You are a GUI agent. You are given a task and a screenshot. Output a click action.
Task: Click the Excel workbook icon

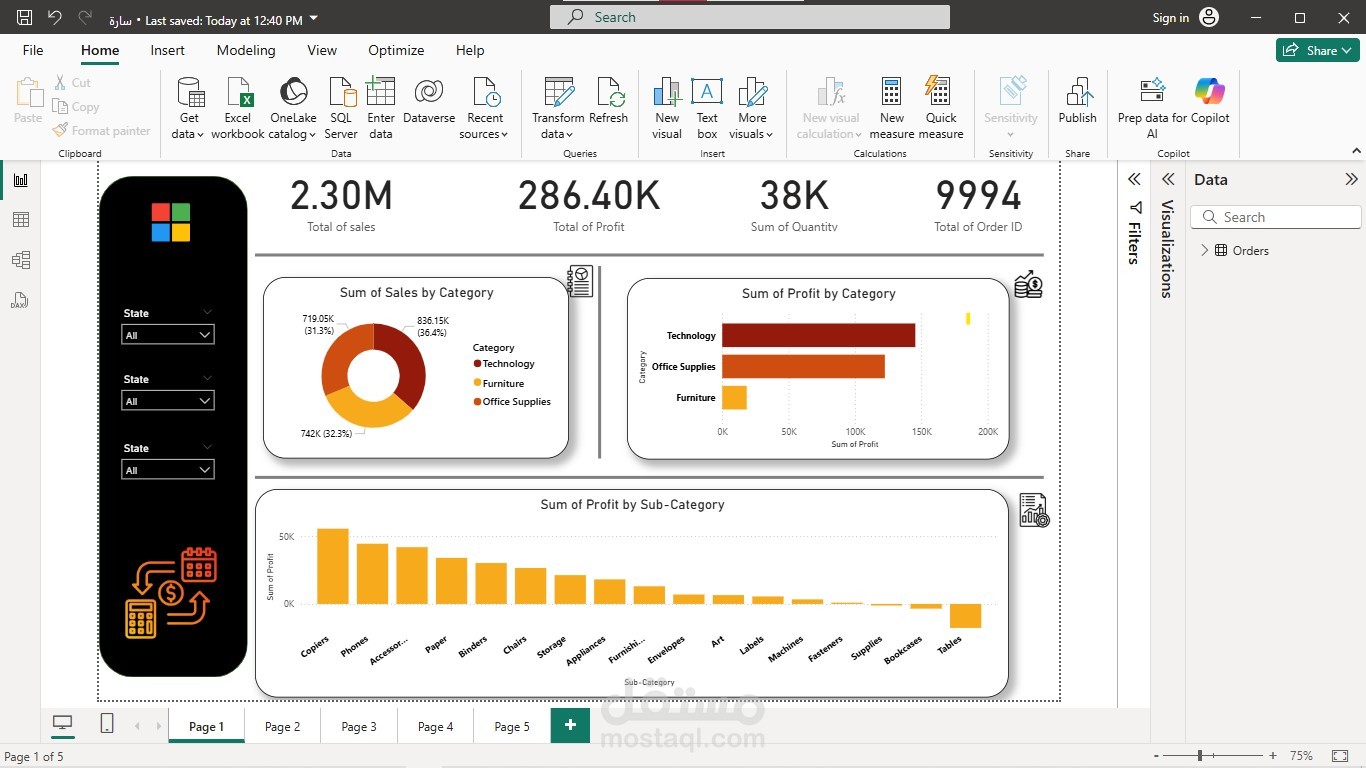click(238, 93)
